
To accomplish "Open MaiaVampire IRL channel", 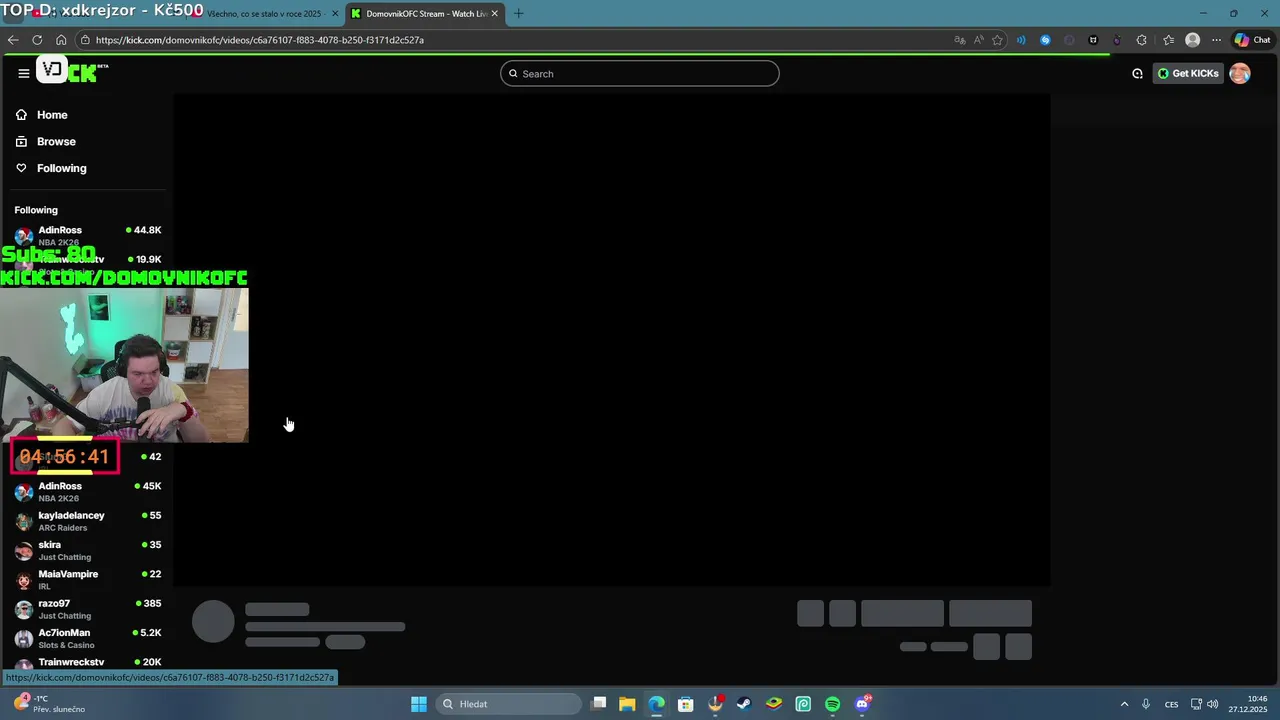I will click(88, 580).
